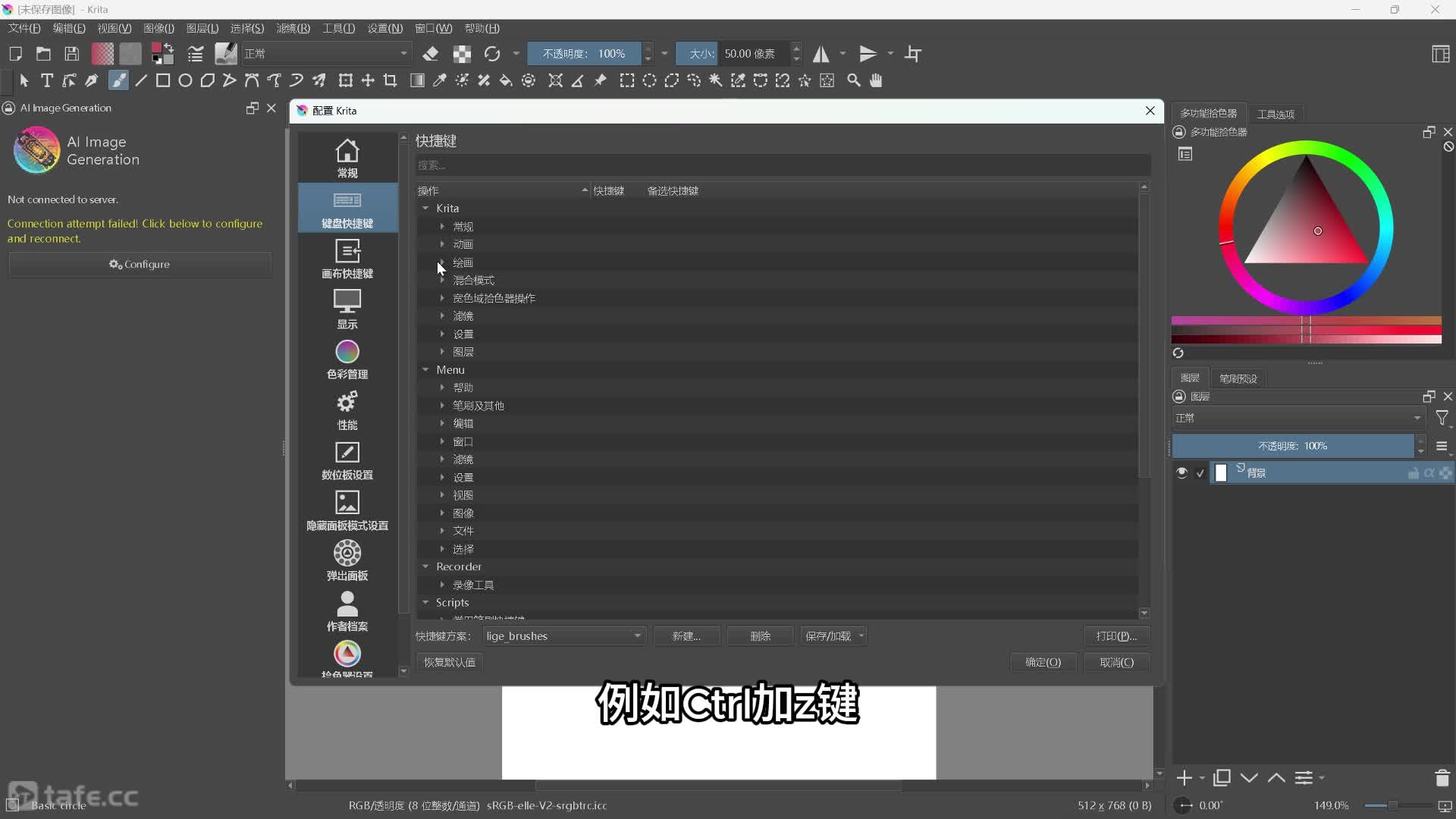Collapse the Recorder shortcuts group

[425, 567]
